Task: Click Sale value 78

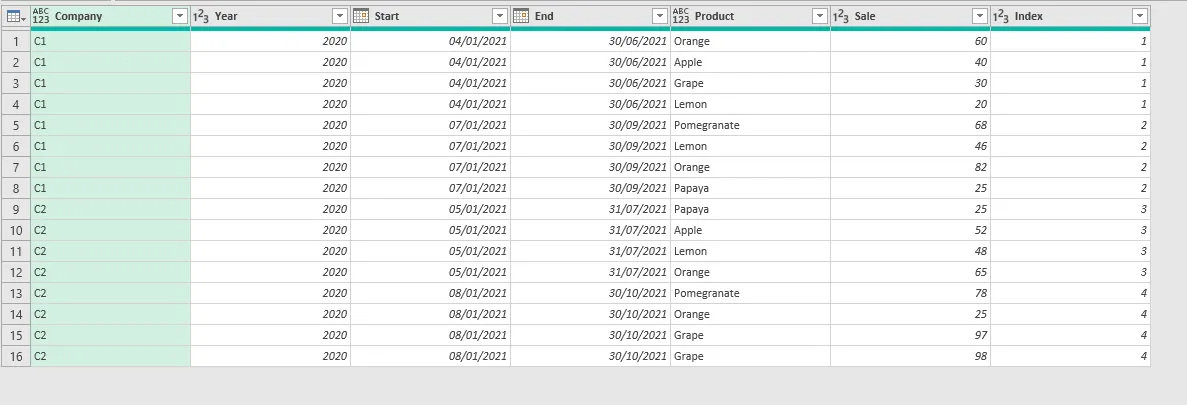Action: click(910, 294)
